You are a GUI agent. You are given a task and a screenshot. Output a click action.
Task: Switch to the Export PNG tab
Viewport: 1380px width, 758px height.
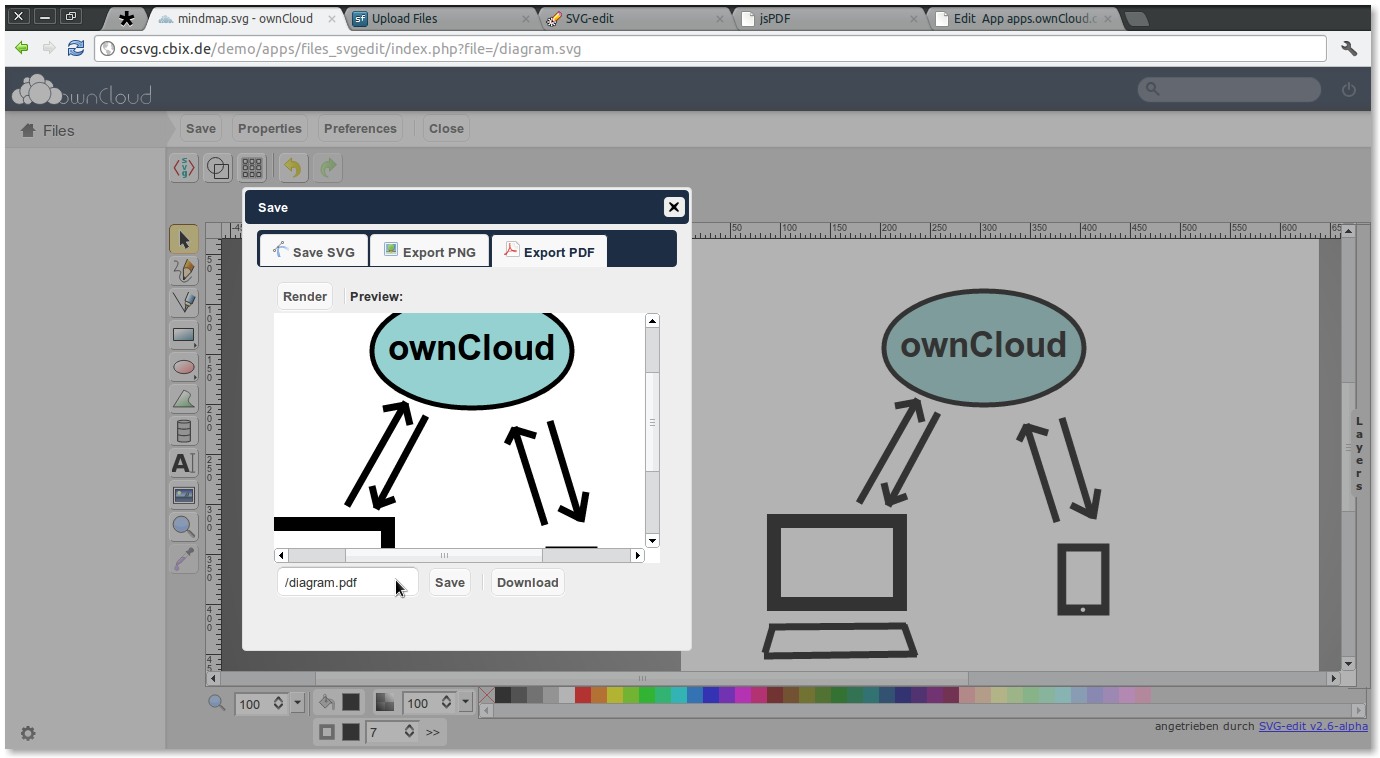(429, 250)
